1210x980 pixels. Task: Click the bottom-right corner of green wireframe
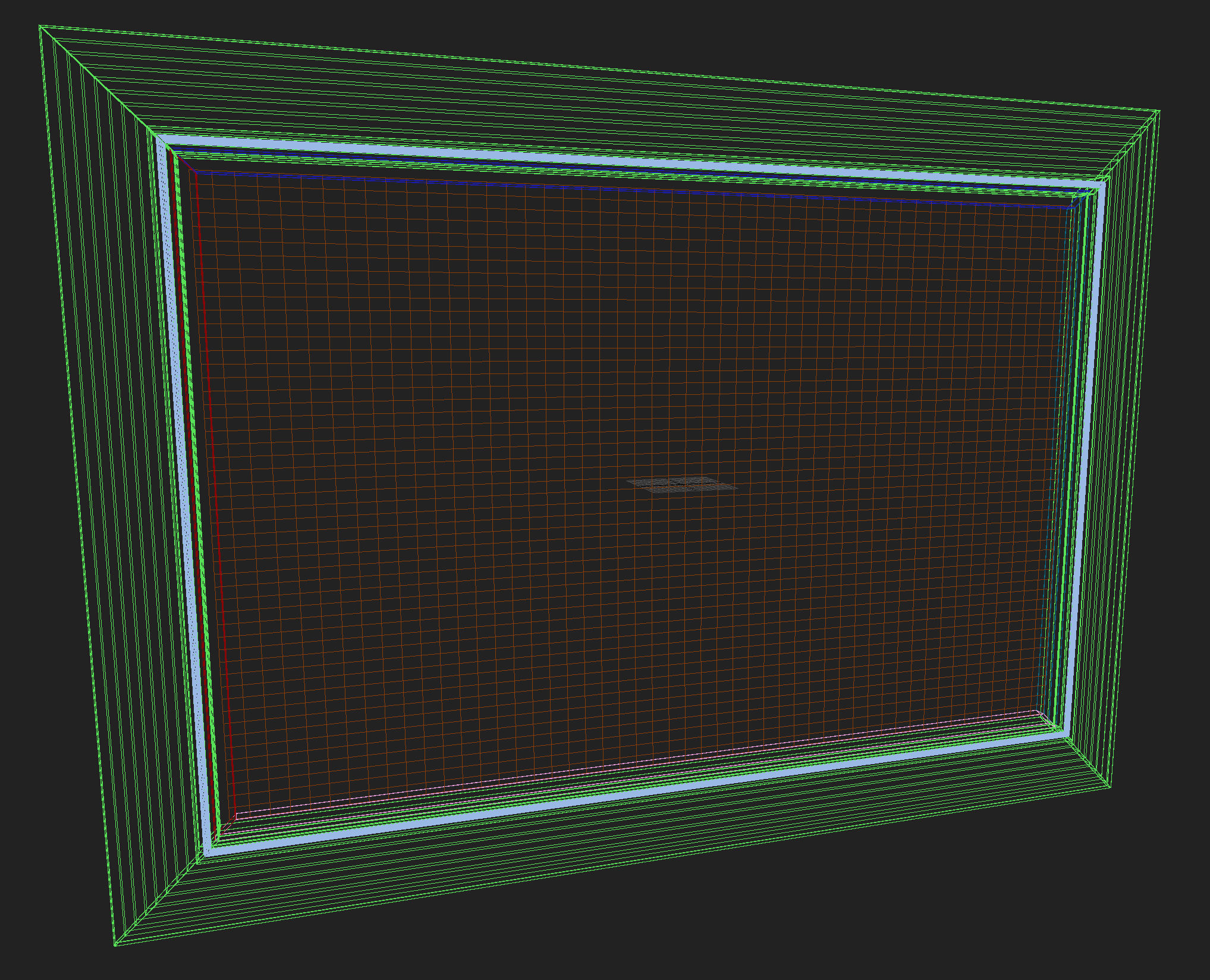(1110, 787)
